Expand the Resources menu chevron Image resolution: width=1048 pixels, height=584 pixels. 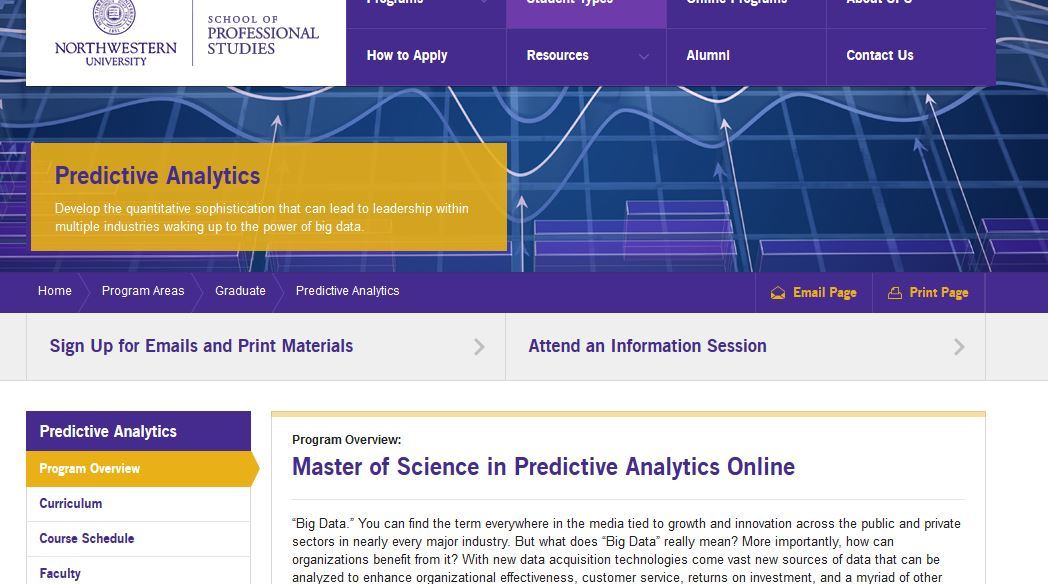tap(644, 56)
